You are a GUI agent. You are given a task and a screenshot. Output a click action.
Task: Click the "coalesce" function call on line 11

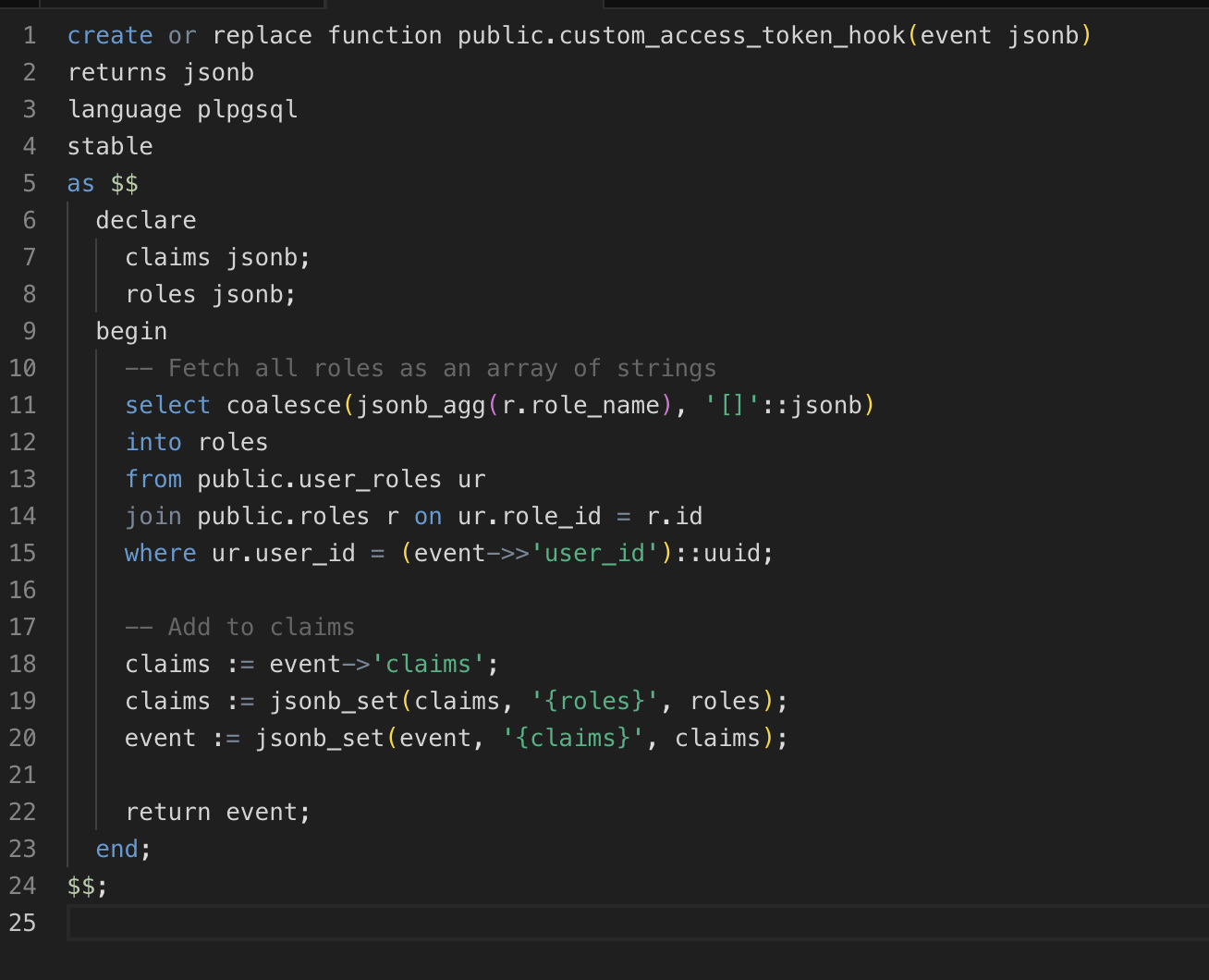[x=284, y=406]
